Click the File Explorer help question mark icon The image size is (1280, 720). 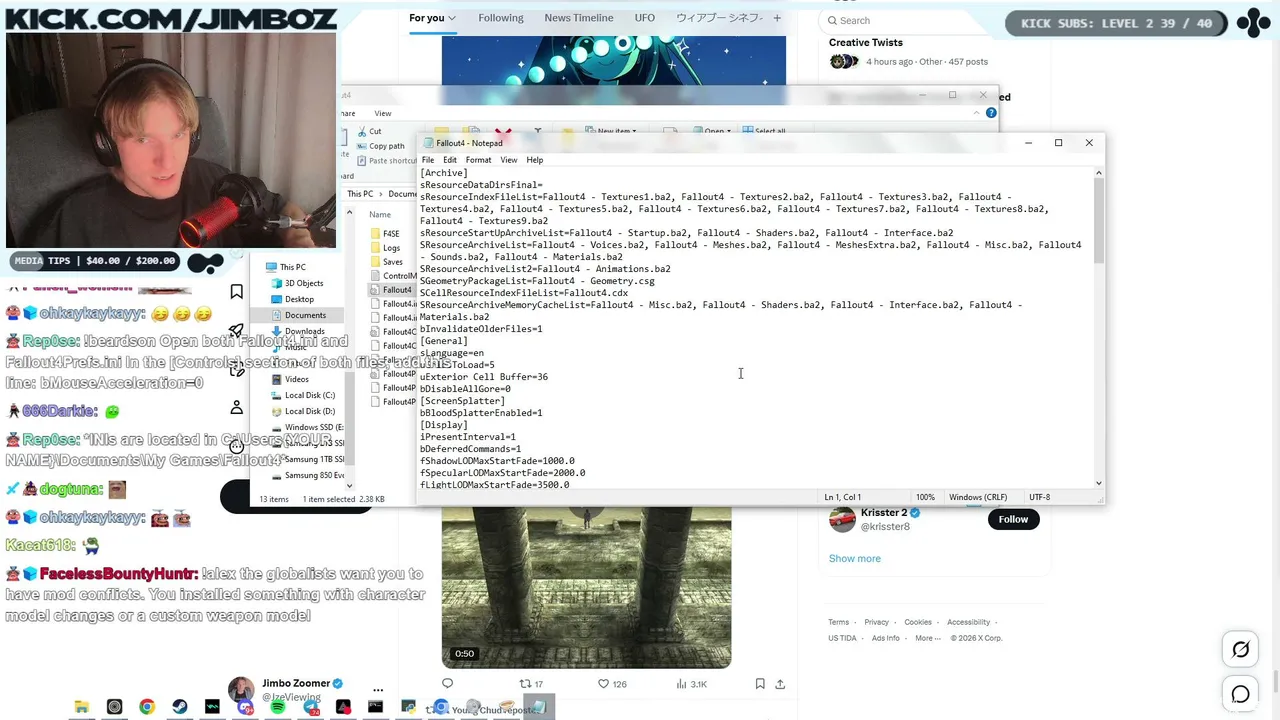tap(991, 113)
